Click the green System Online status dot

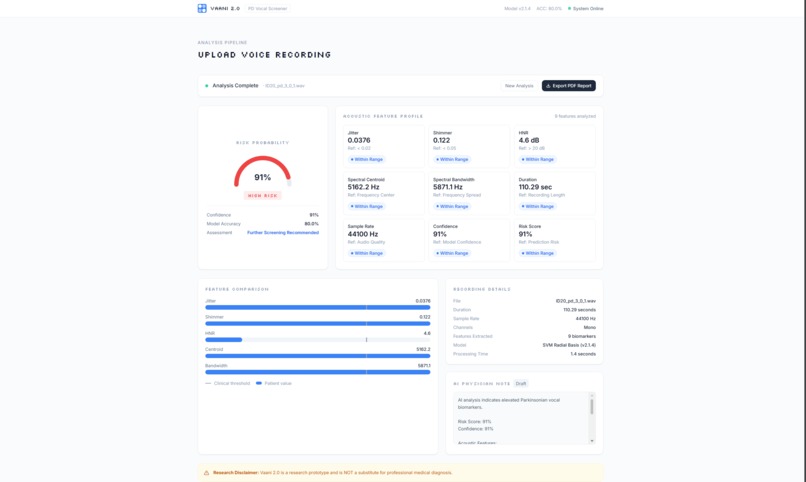click(x=569, y=9)
